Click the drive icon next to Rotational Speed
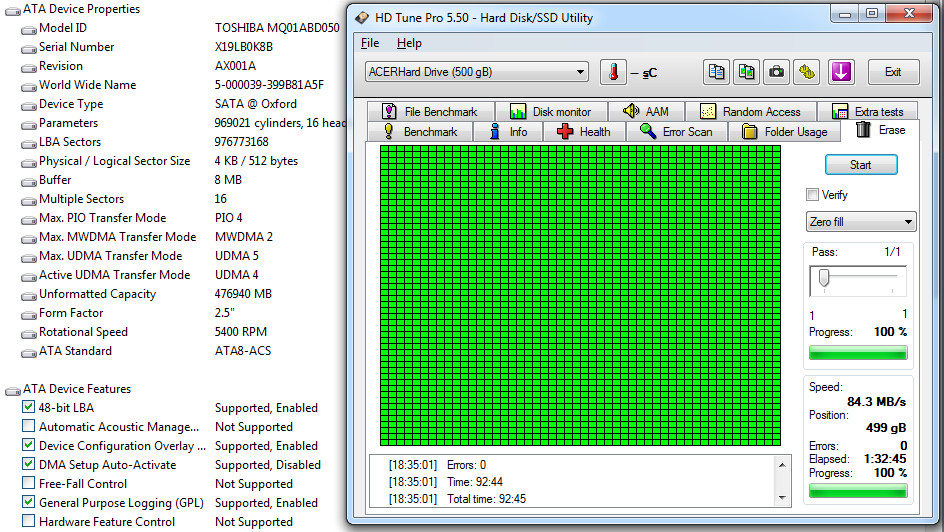 (28, 334)
